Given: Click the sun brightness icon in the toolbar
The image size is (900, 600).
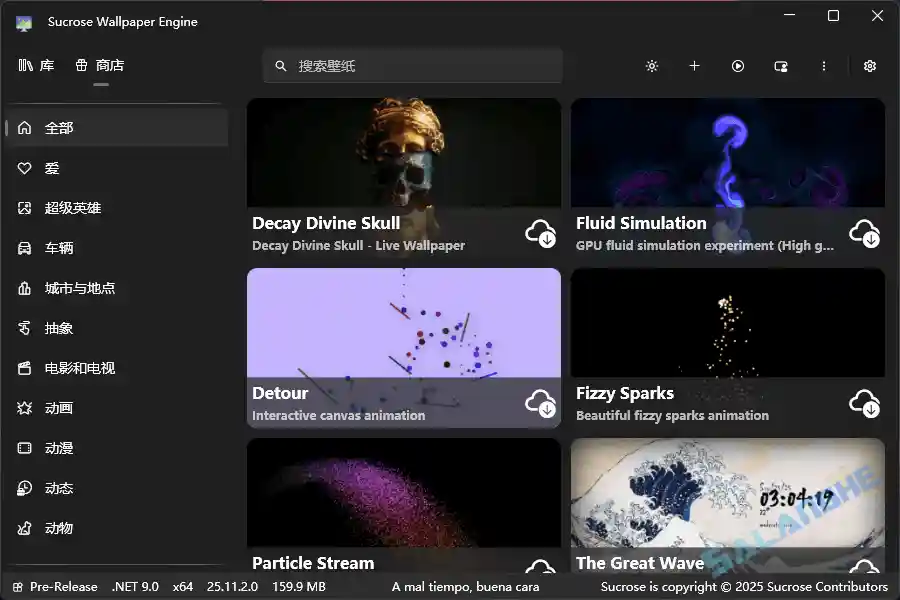Looking at the screenshot, I should 652,66.
